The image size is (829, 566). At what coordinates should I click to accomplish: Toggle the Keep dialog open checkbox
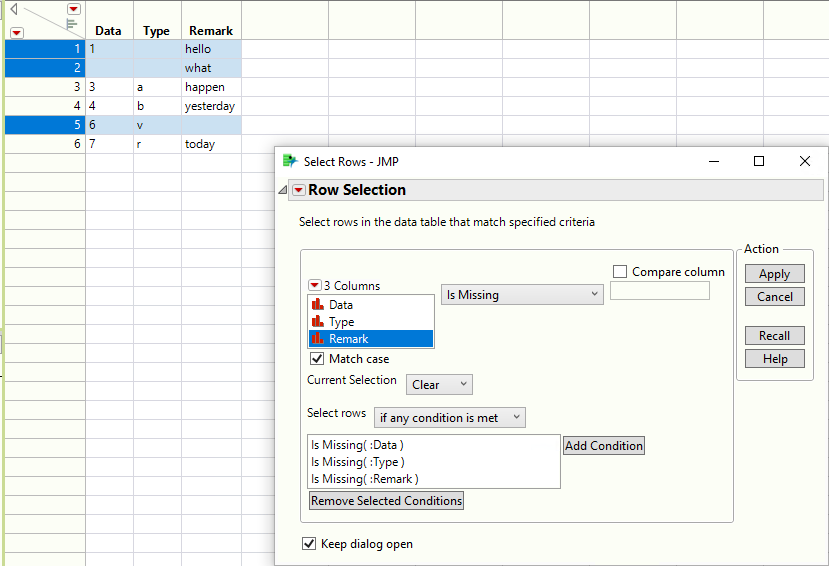tap(309, 544)
